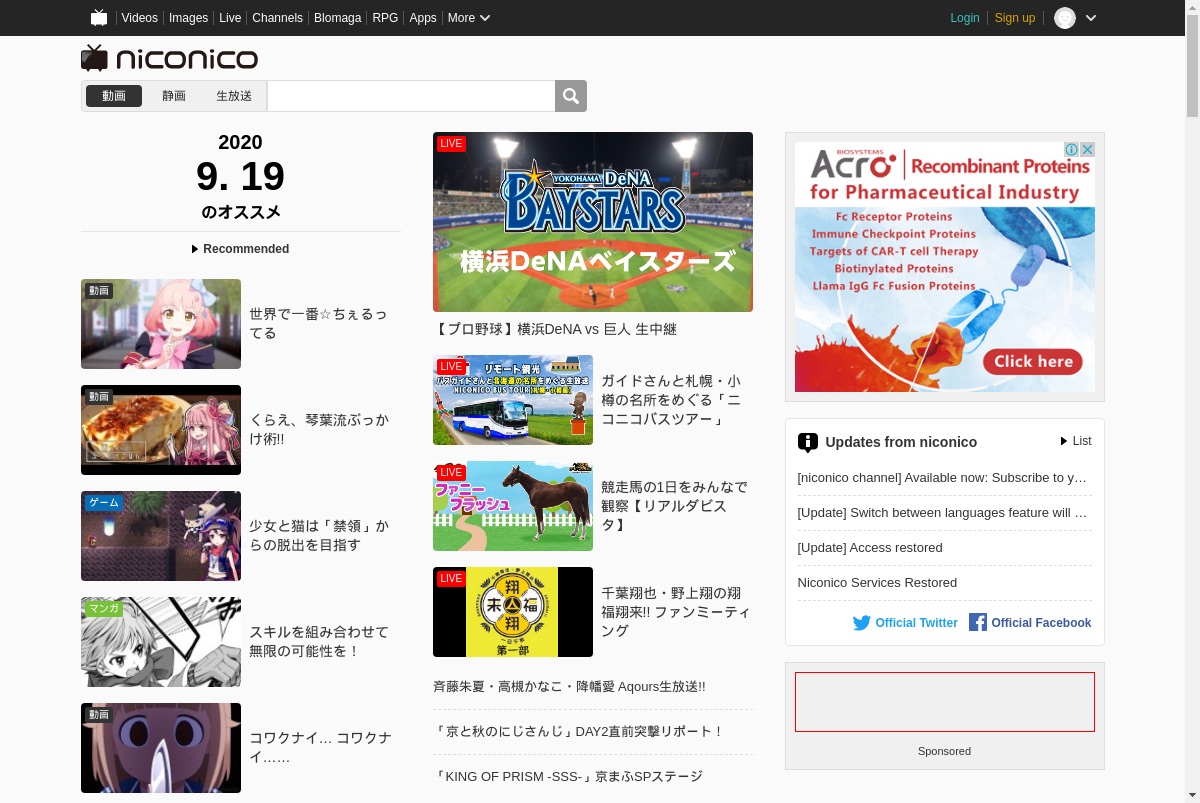Open 競走馬の1日をみんなで観察 title
Screen dimensions: 1200x803
(674, 506)
